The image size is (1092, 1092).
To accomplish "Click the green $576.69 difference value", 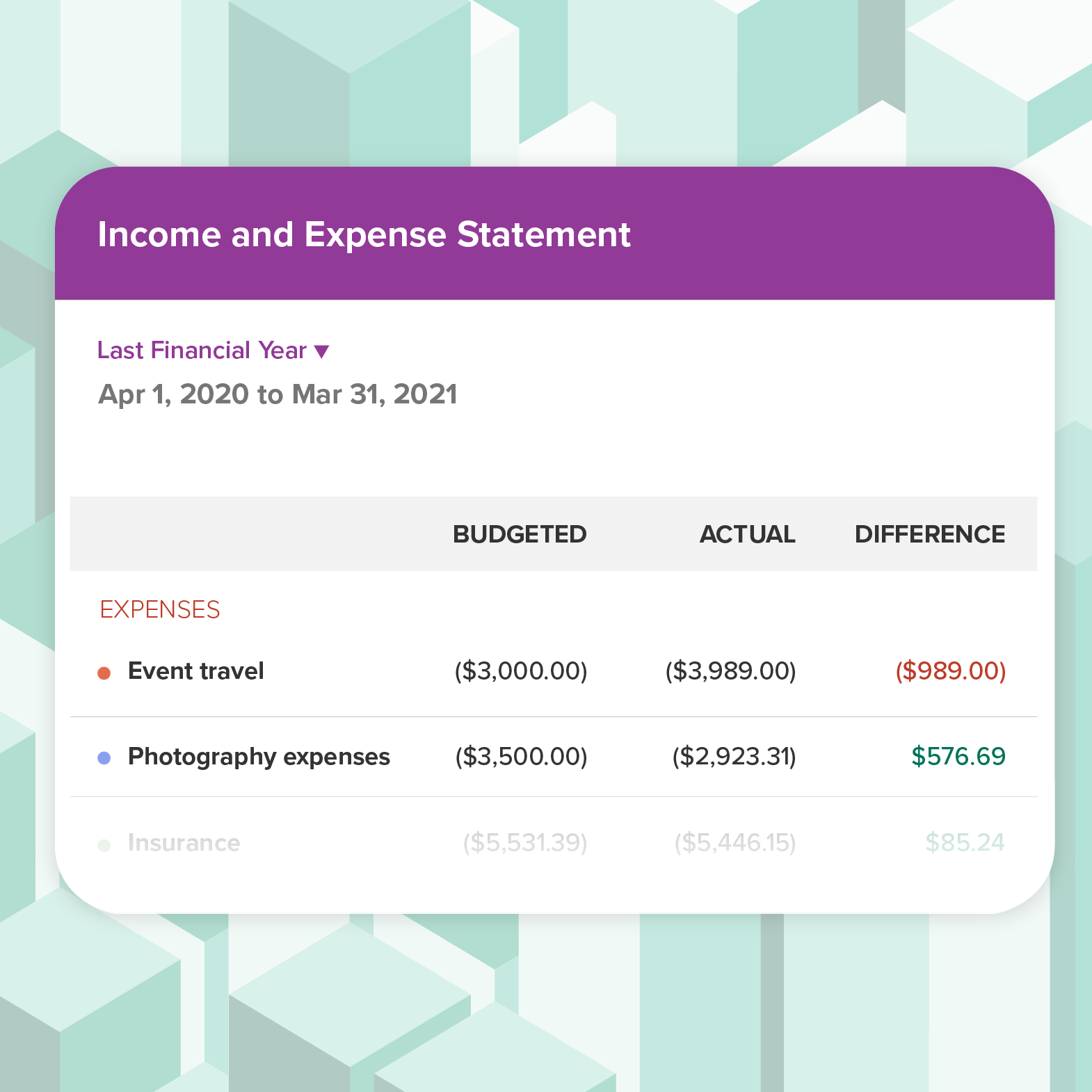I will click(x=958, y=757).
